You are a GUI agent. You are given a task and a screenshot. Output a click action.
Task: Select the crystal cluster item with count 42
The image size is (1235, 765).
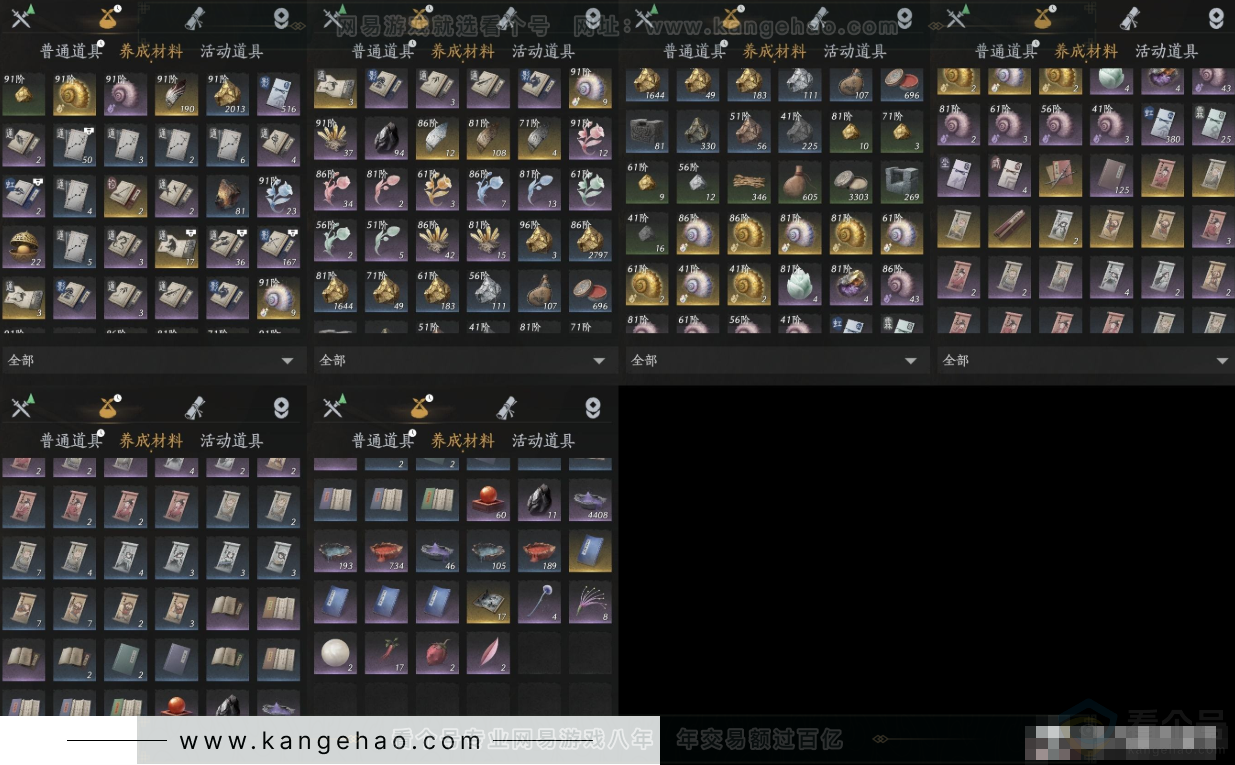438,240
